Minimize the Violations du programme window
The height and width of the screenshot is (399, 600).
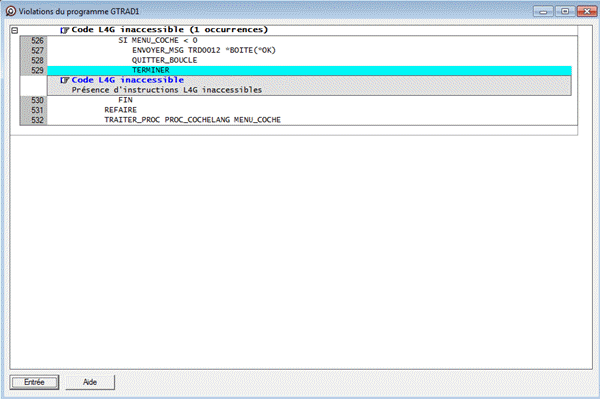(543, 11)
